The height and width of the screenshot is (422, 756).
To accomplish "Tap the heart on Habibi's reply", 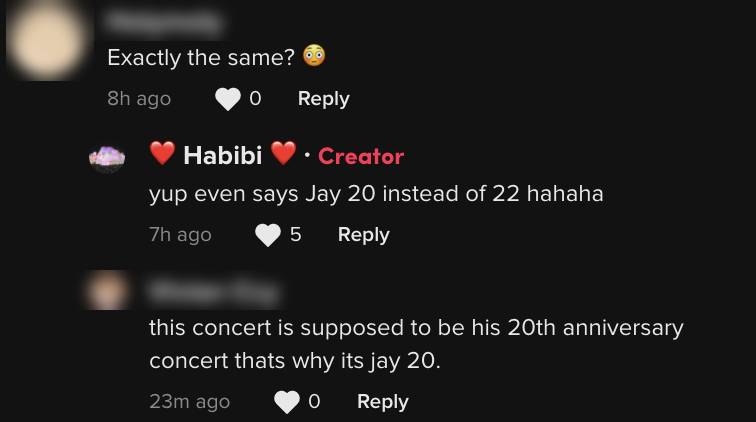I will coord(268,235).
